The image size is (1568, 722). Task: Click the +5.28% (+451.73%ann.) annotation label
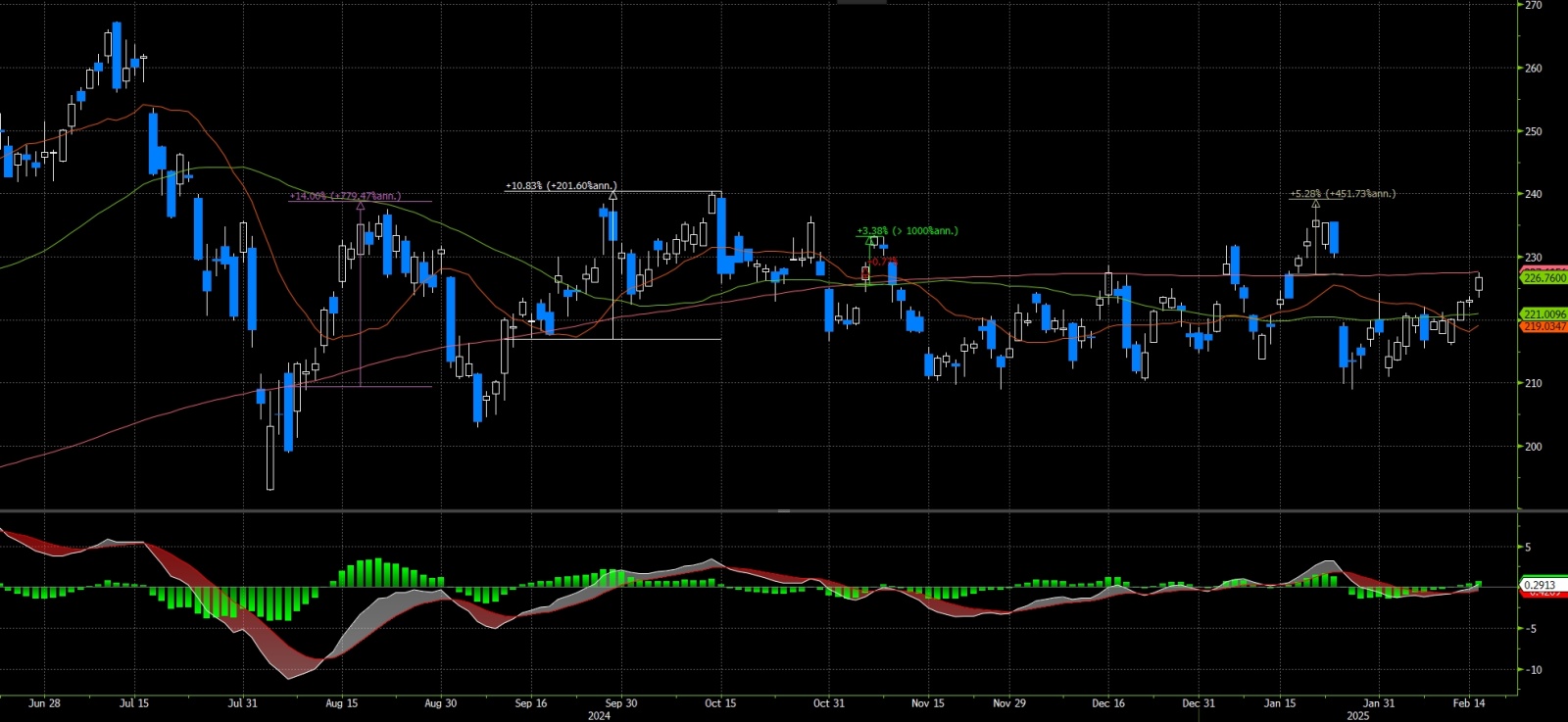pyautogui.click(x=1343, y=193)
